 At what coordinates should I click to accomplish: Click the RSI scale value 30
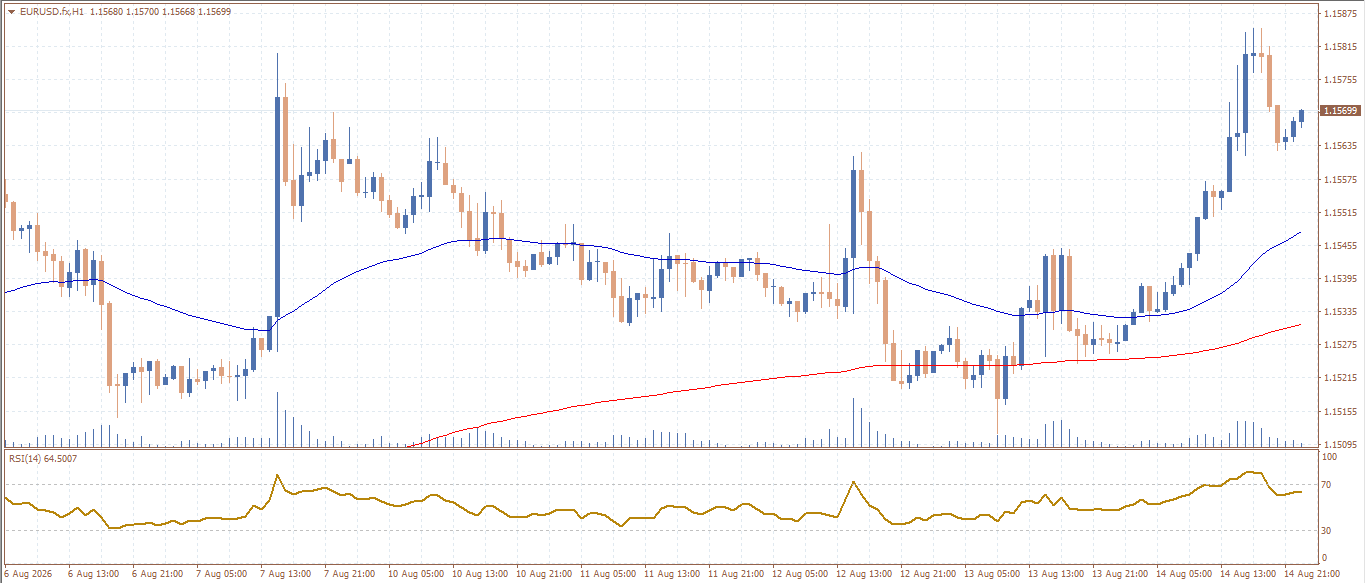pyautogui.click(x=1327, y=530)
